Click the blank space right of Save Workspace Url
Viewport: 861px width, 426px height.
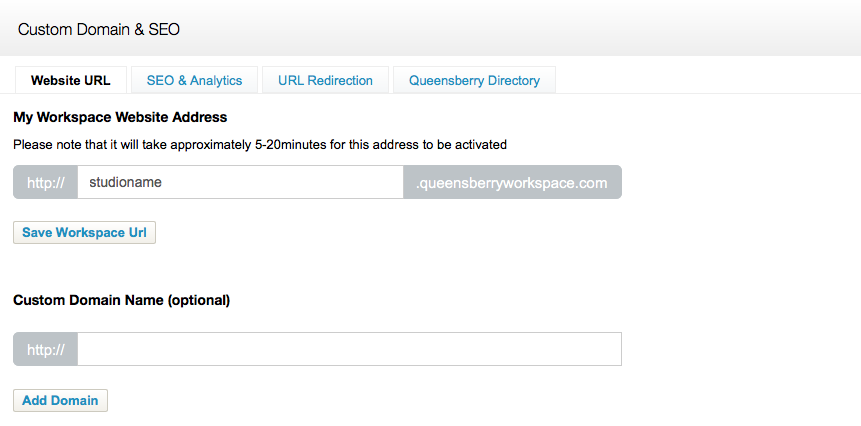(400, 233)
